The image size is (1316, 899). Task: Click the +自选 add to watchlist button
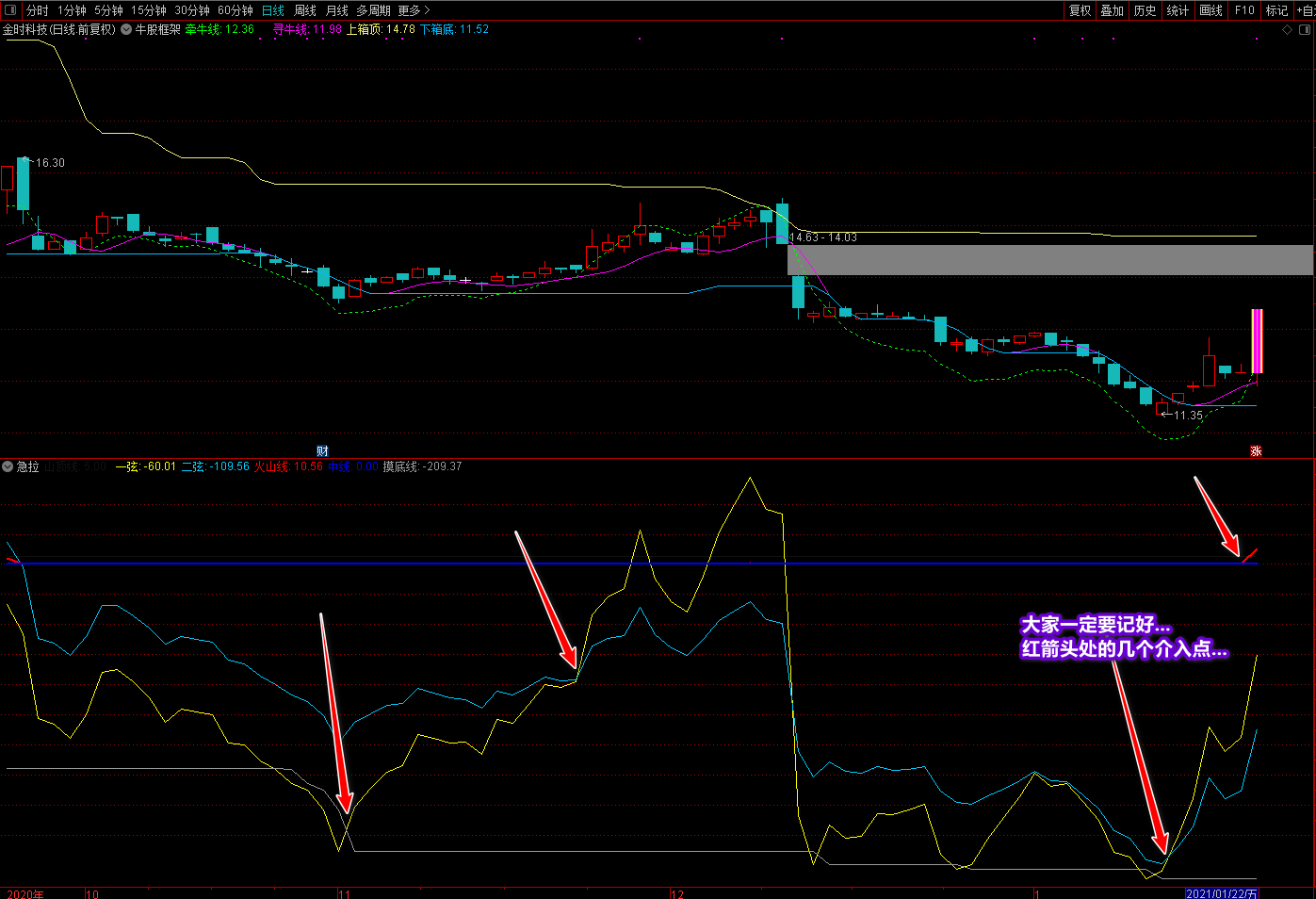click(x=1306, y=10)
